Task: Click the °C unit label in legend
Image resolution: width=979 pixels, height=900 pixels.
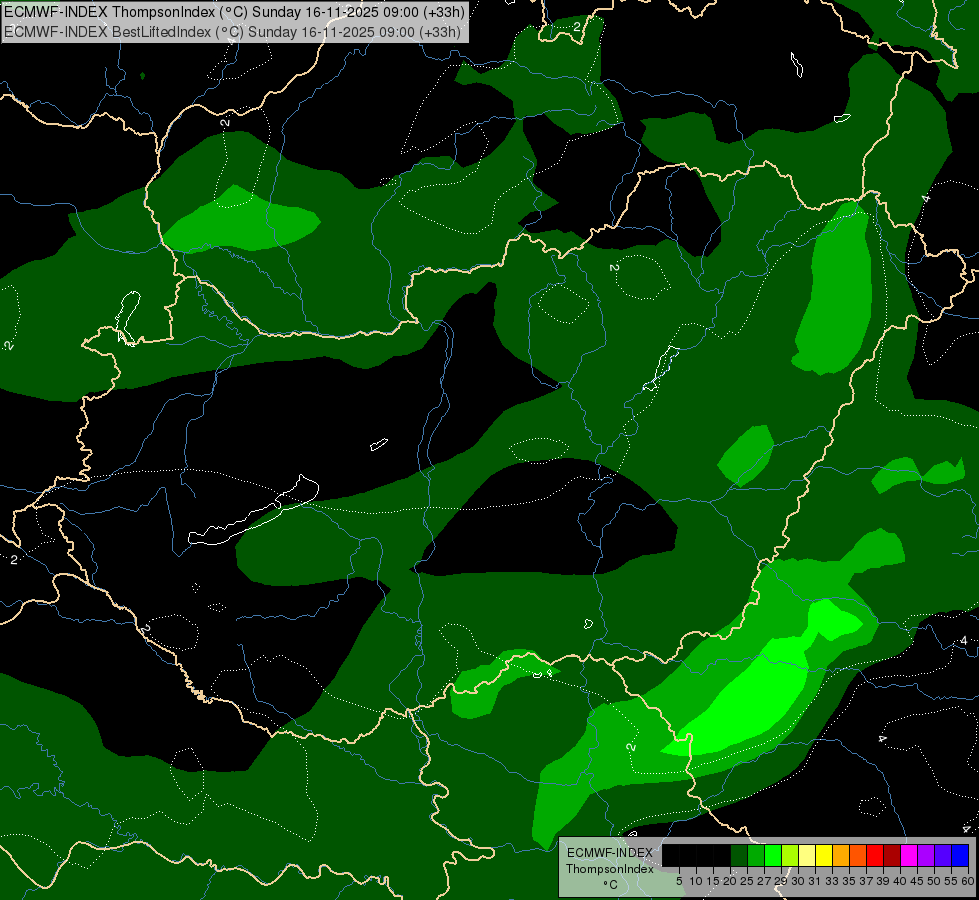Action: pyautogui.click(x=611, y=885)
